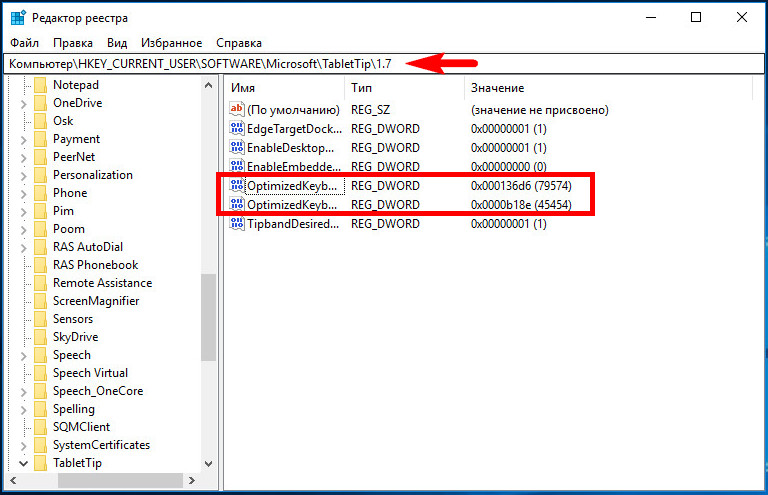
Task: Click the tree horizontal scrollbar thumb
Action: pyautogui.click(x=120, y=481)
